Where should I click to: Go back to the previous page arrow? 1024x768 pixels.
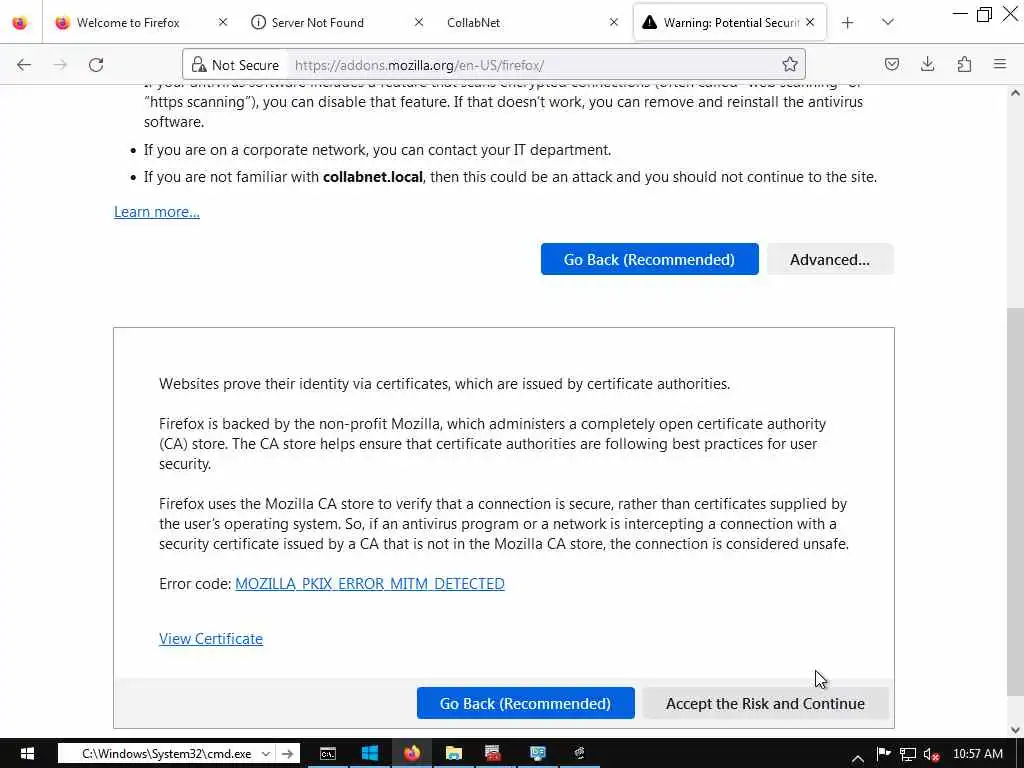pyautogui.click(x=24, y=65)
